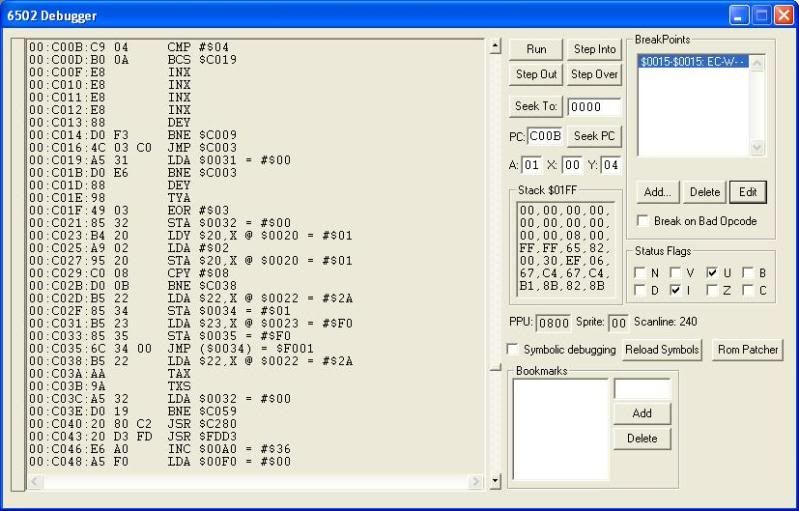Focus the PC register field
Viewport: 799px width, 511px height.
click(x=545, y=136)
